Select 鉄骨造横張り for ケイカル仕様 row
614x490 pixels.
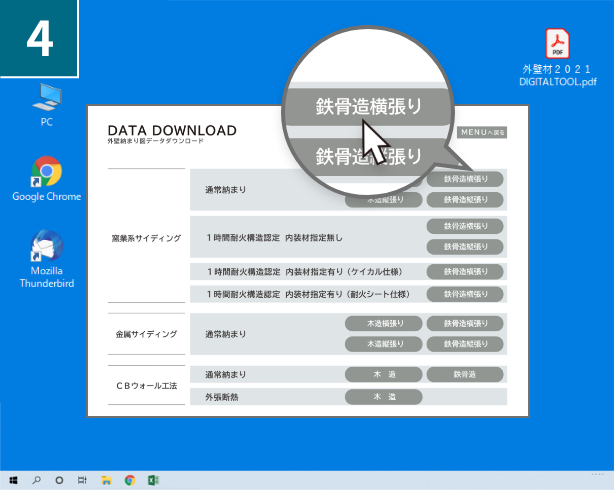coord(465,271)
